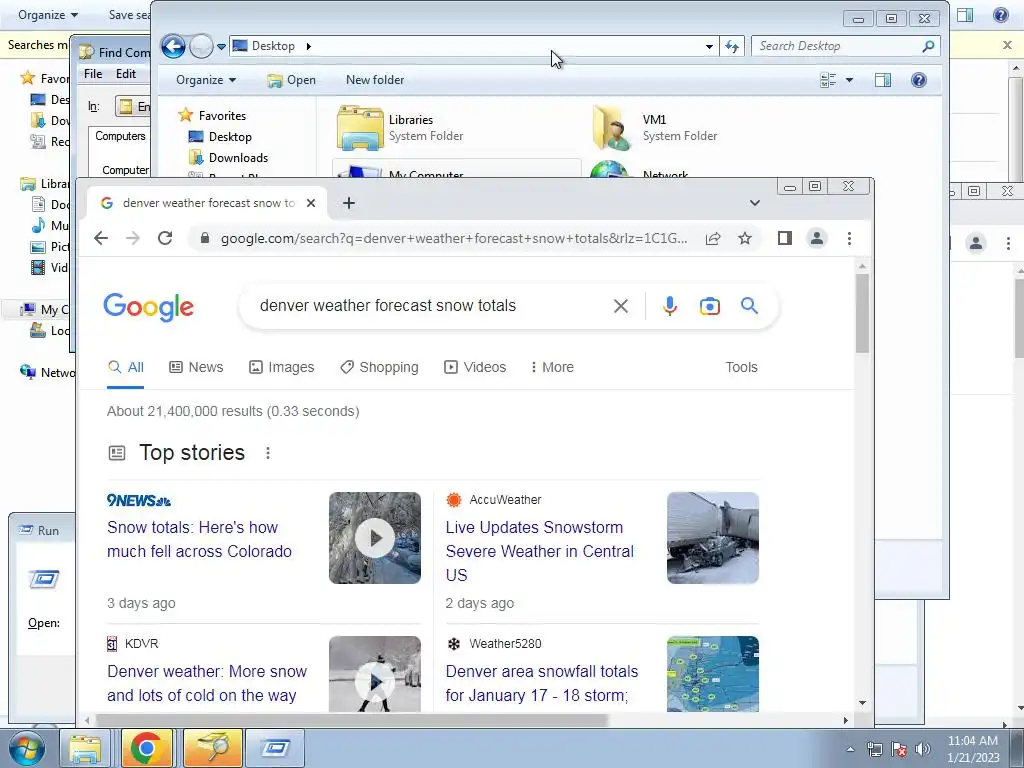Open Chrome side panel

[785, 238]
